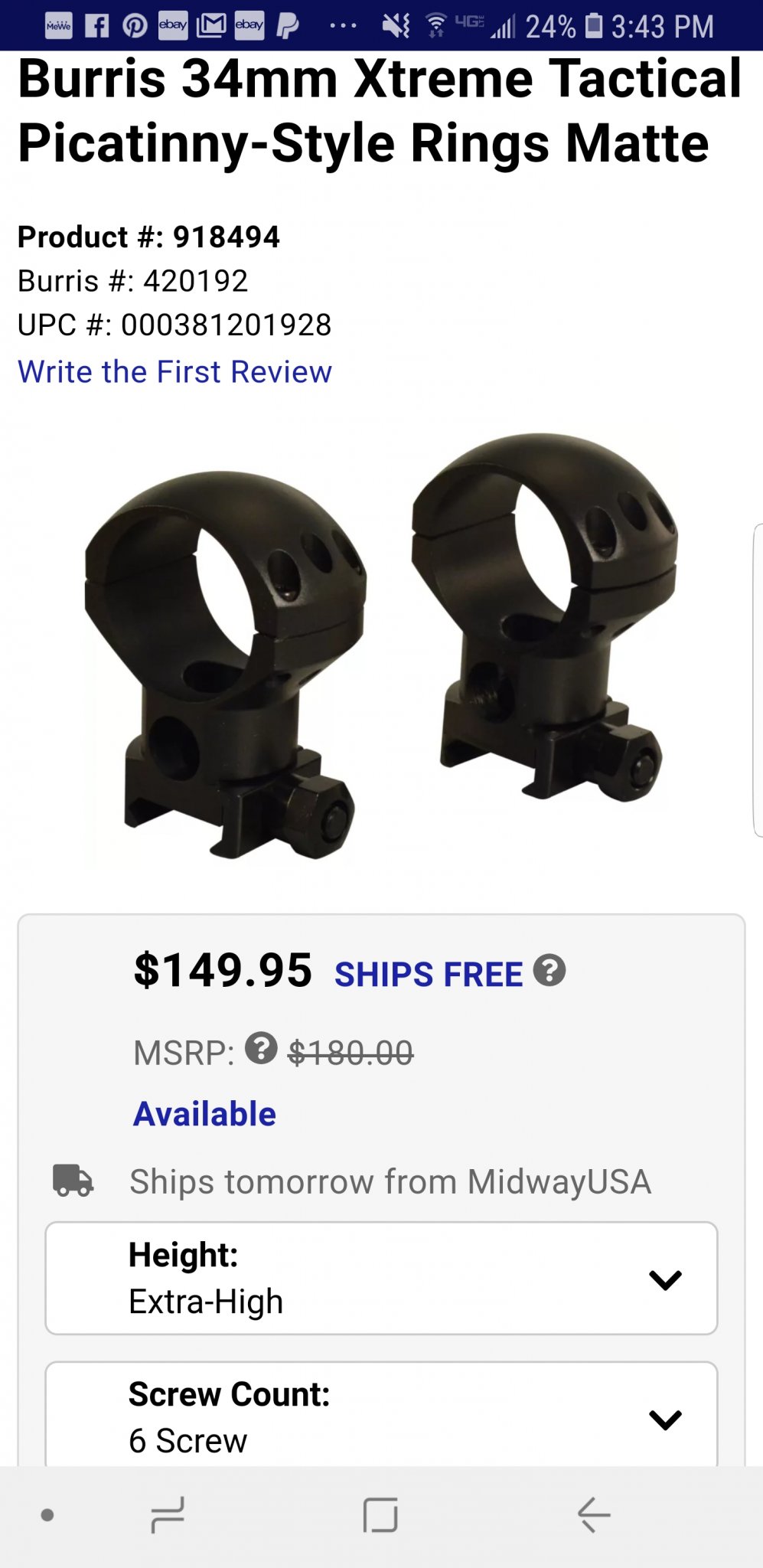Tap the MeWe notification icon

coord(58,26)
